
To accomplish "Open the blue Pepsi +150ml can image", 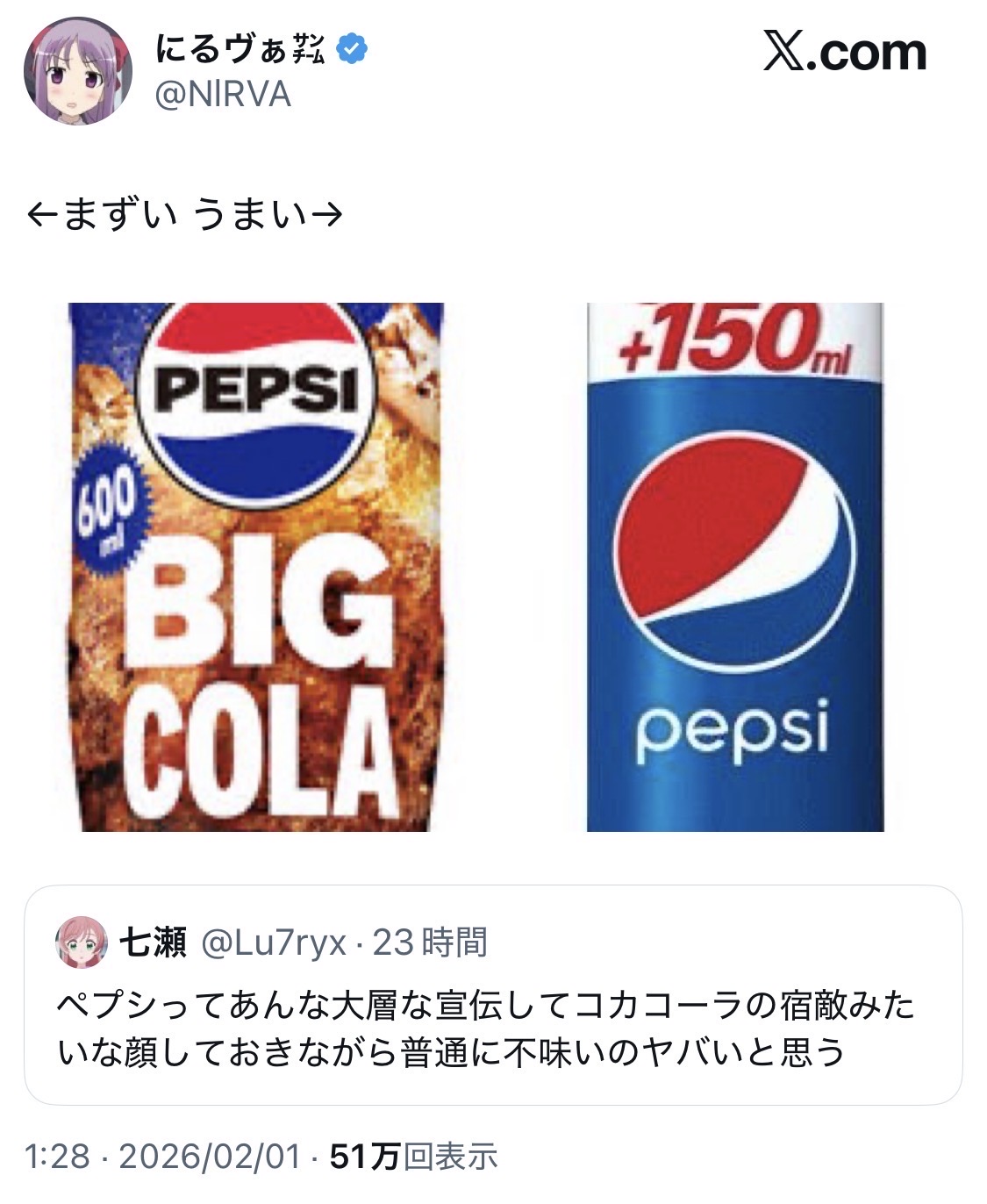I will tap(735, 567).
